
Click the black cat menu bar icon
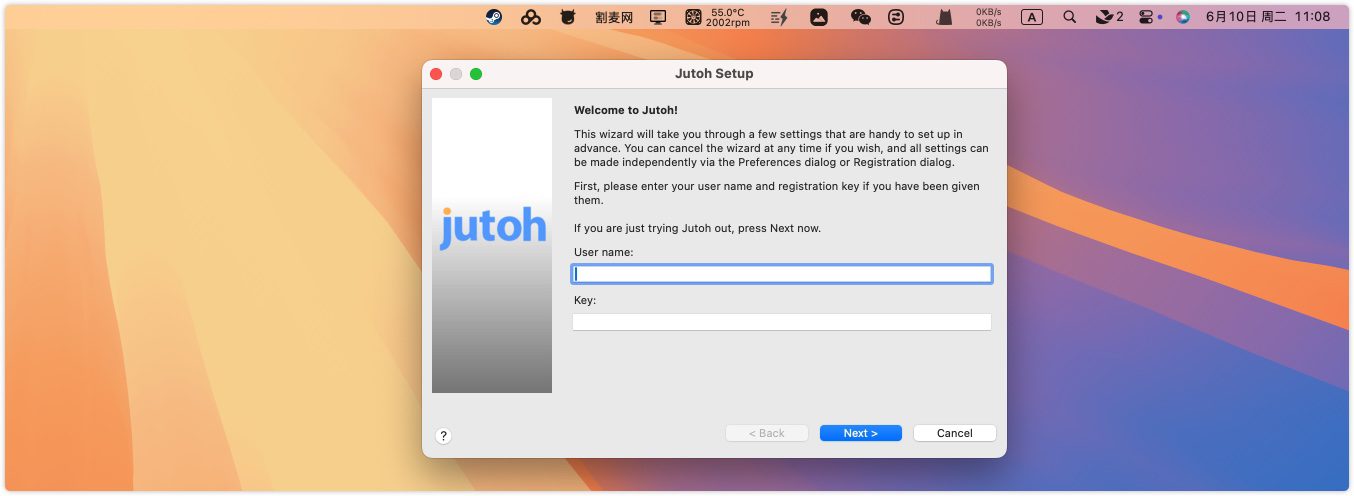[x=943, y=17]
